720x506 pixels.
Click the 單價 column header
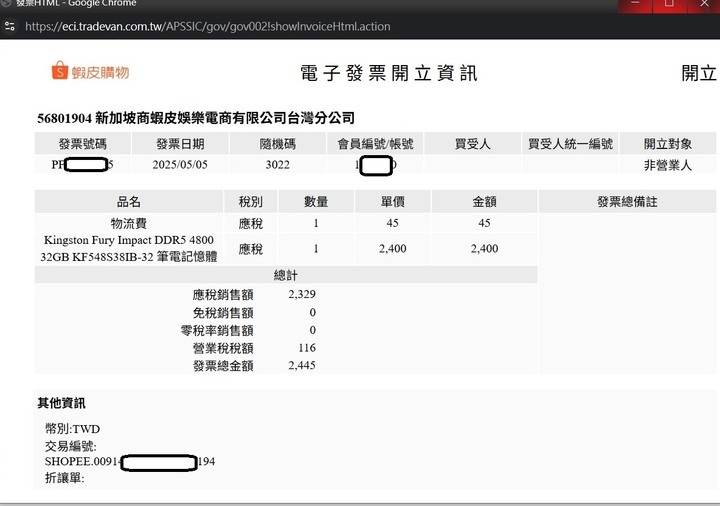point(393,202)
